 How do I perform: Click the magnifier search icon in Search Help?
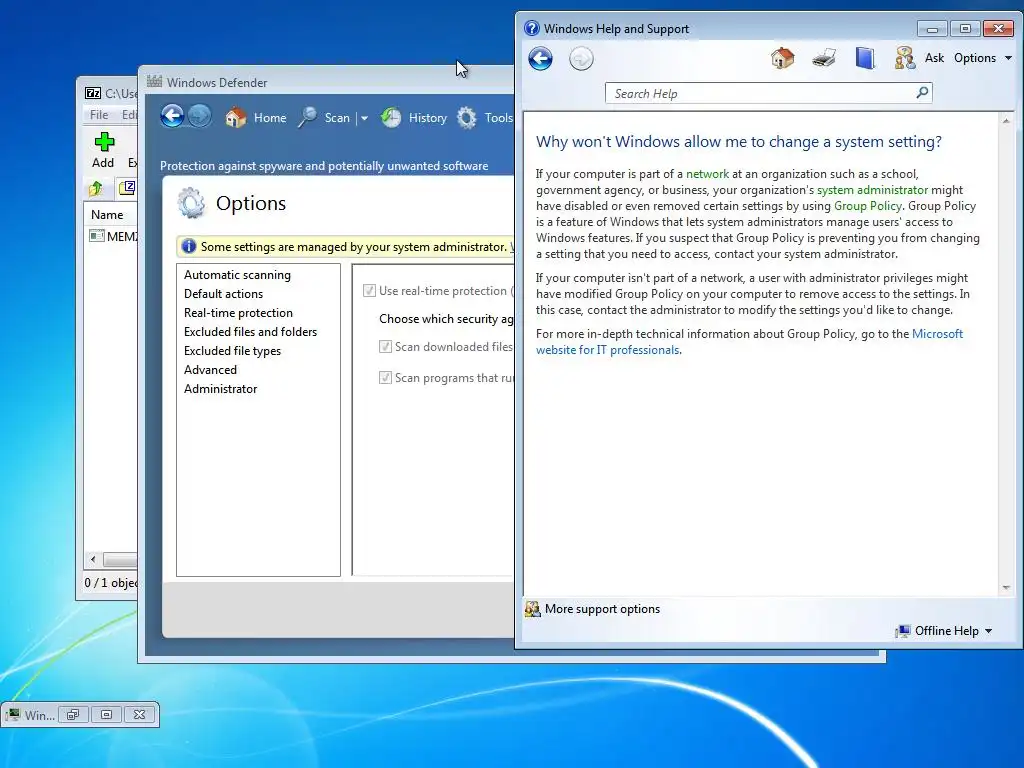pos(922,93)
